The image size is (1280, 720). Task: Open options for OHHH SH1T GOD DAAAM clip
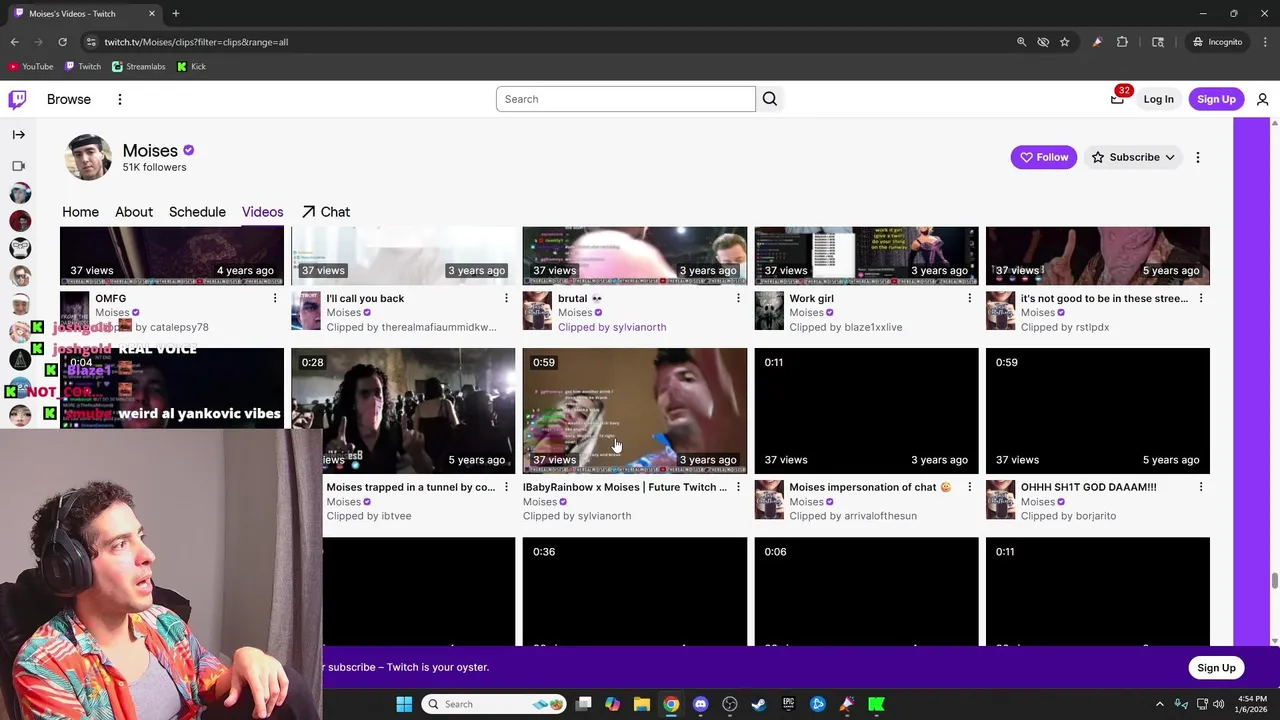coord(1201,487)
